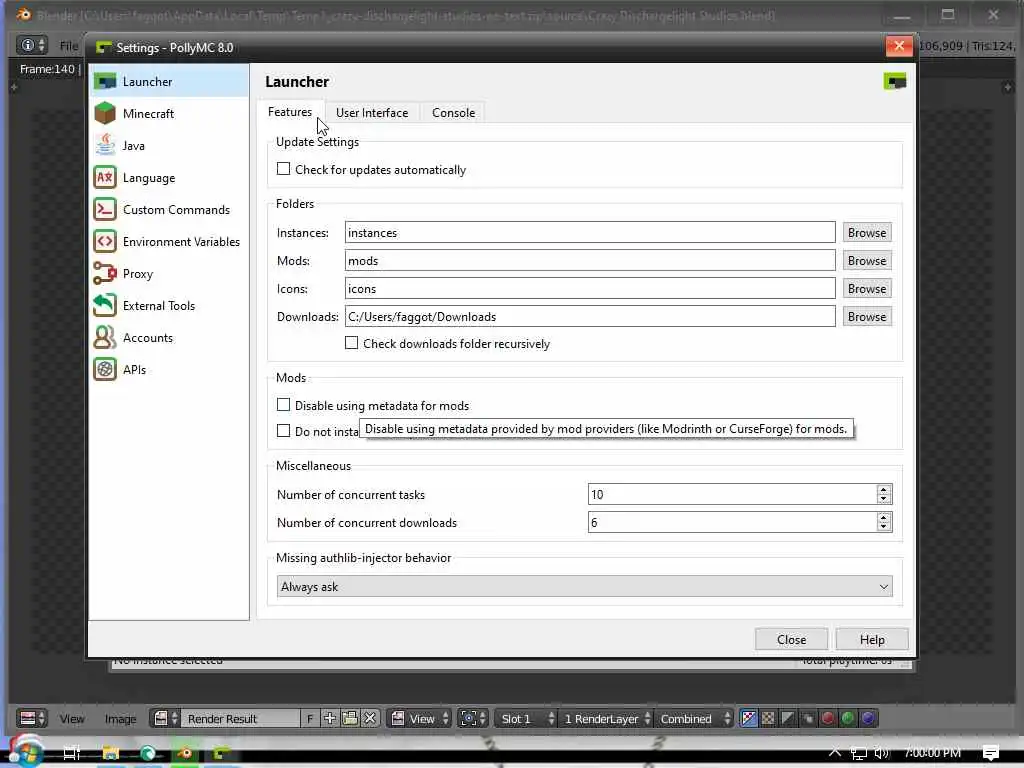Decrease Number of concurrent downloads
This screenshot has width=1024, height=768.
coord(884,527)
